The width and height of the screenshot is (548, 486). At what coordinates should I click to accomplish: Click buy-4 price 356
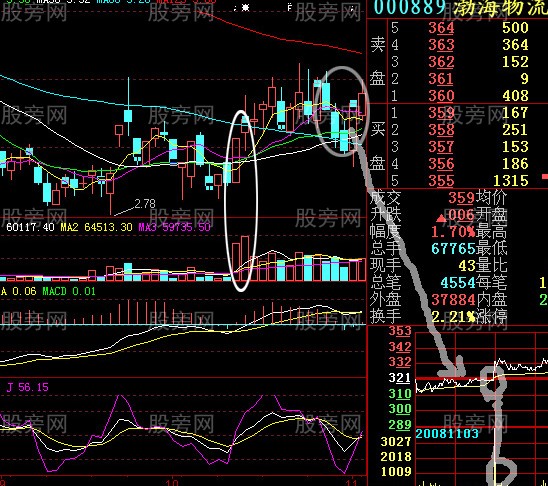[441, 164]
